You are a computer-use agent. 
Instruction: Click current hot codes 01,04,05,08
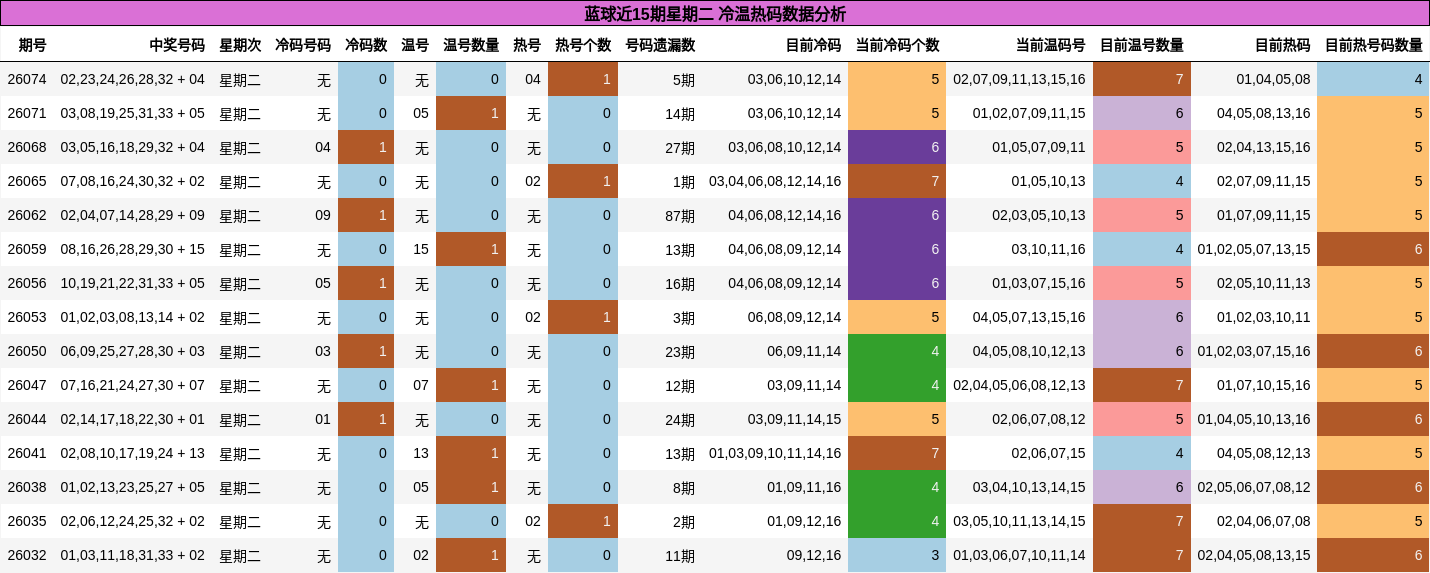(x=1273, y=79)
